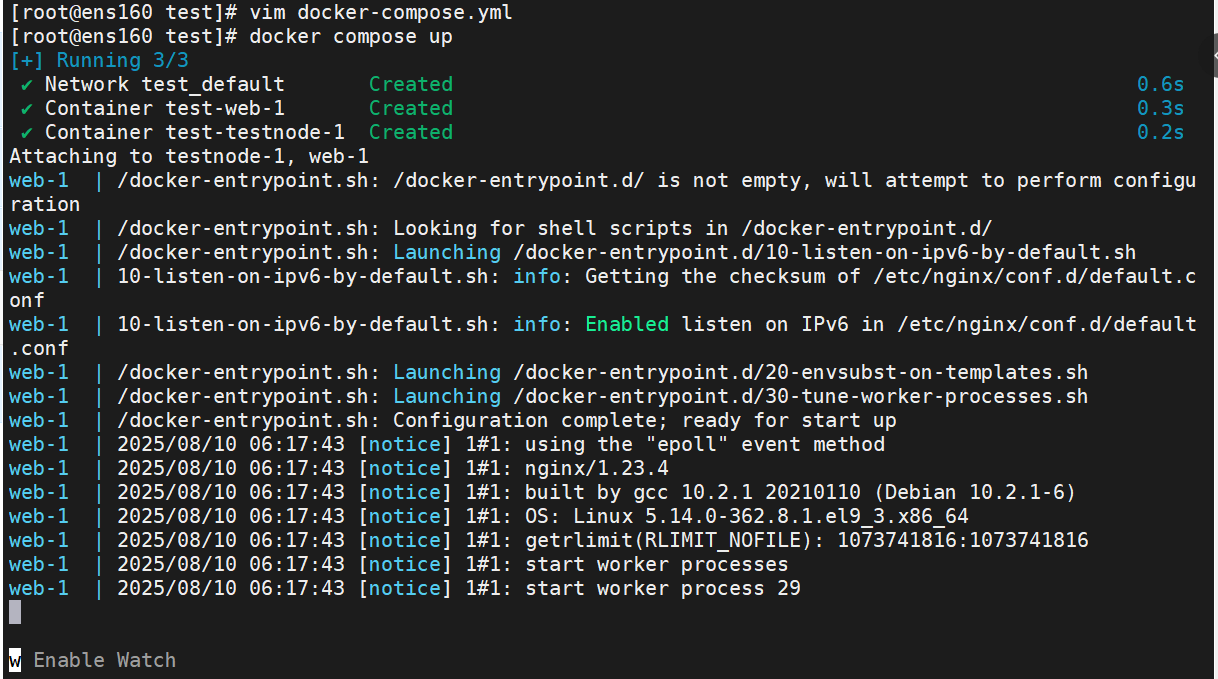This screenshot has height=679, width=1218.
Task: Click 'OS: Linux 5.14.0-362.8.1.el9_3.x86_64' text
Action: [x=747, y=516]
